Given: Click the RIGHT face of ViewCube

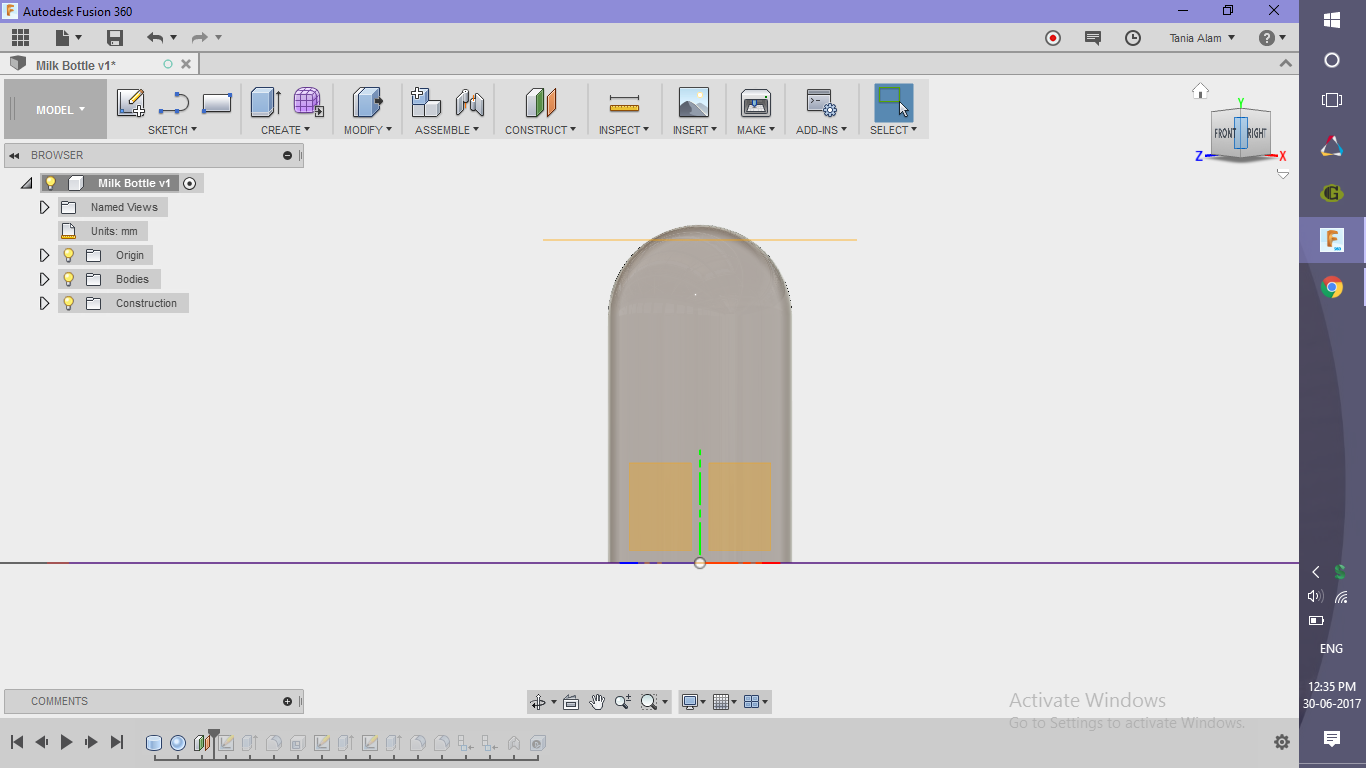Looking at the screenshot, I should pyautogui.click(x=1256, y=132).
